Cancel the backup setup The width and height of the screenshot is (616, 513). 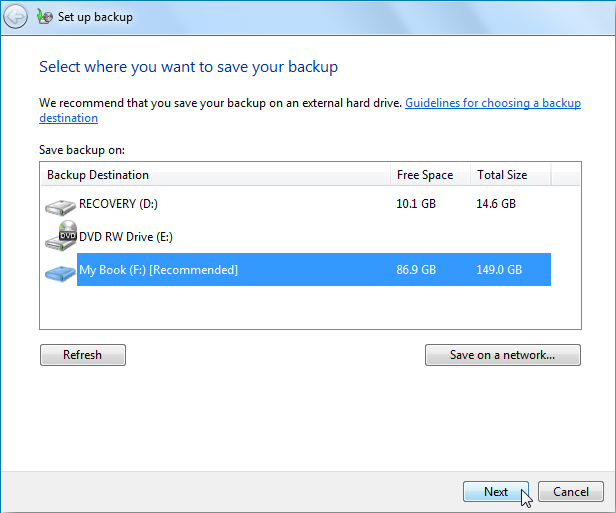click(570, 492)
